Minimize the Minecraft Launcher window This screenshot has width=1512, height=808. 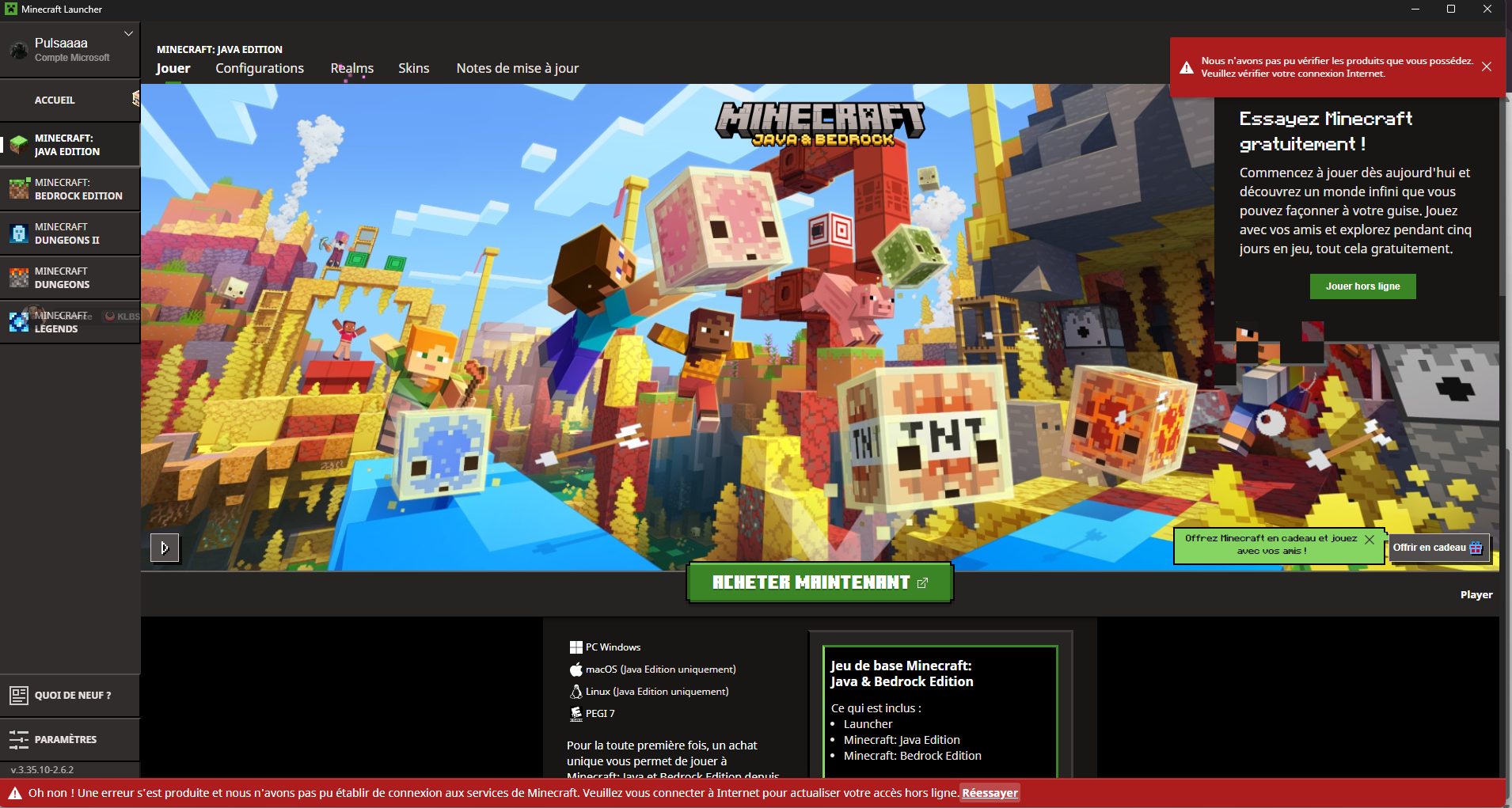pos(1415,9)
